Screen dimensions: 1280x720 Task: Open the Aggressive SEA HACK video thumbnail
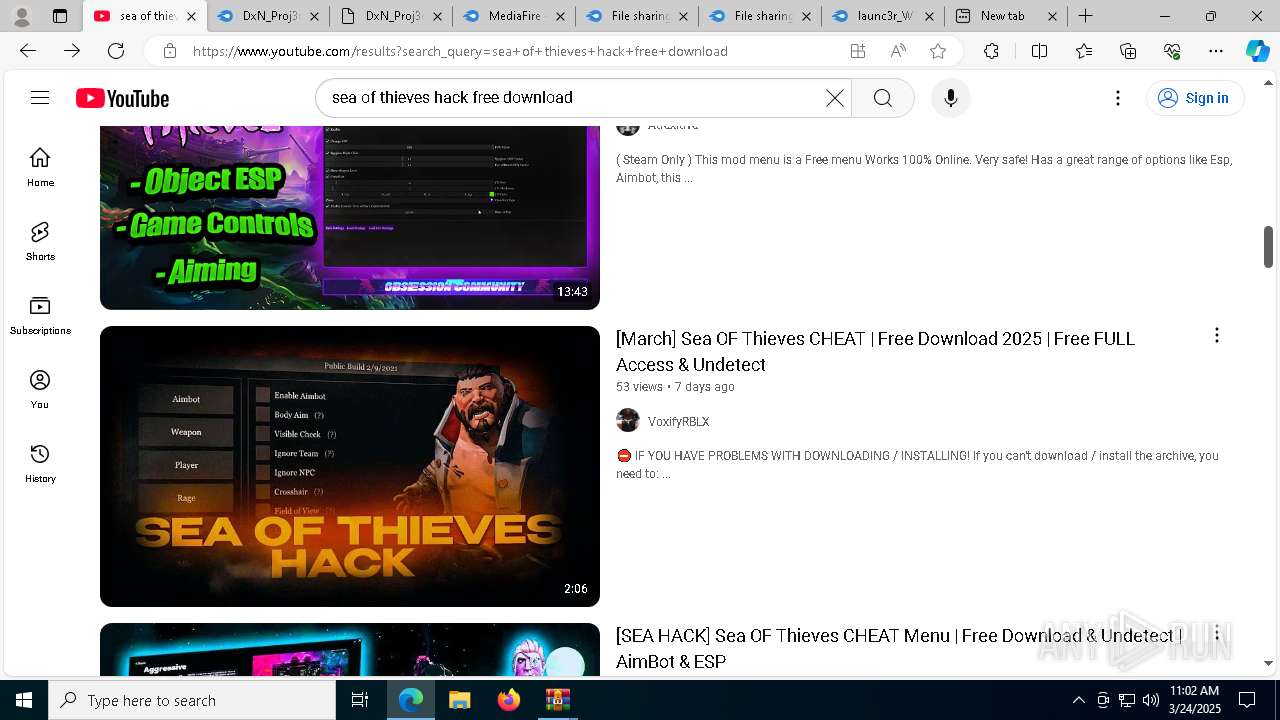point(350,649)
